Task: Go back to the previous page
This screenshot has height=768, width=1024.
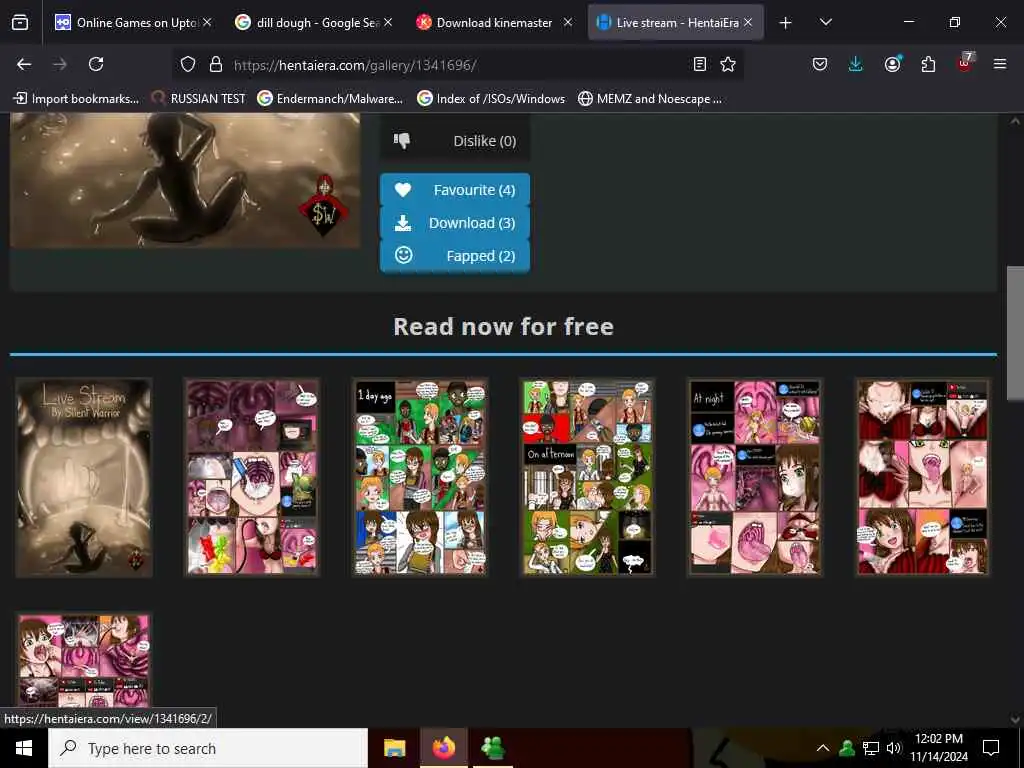Action: pos(24,64)
